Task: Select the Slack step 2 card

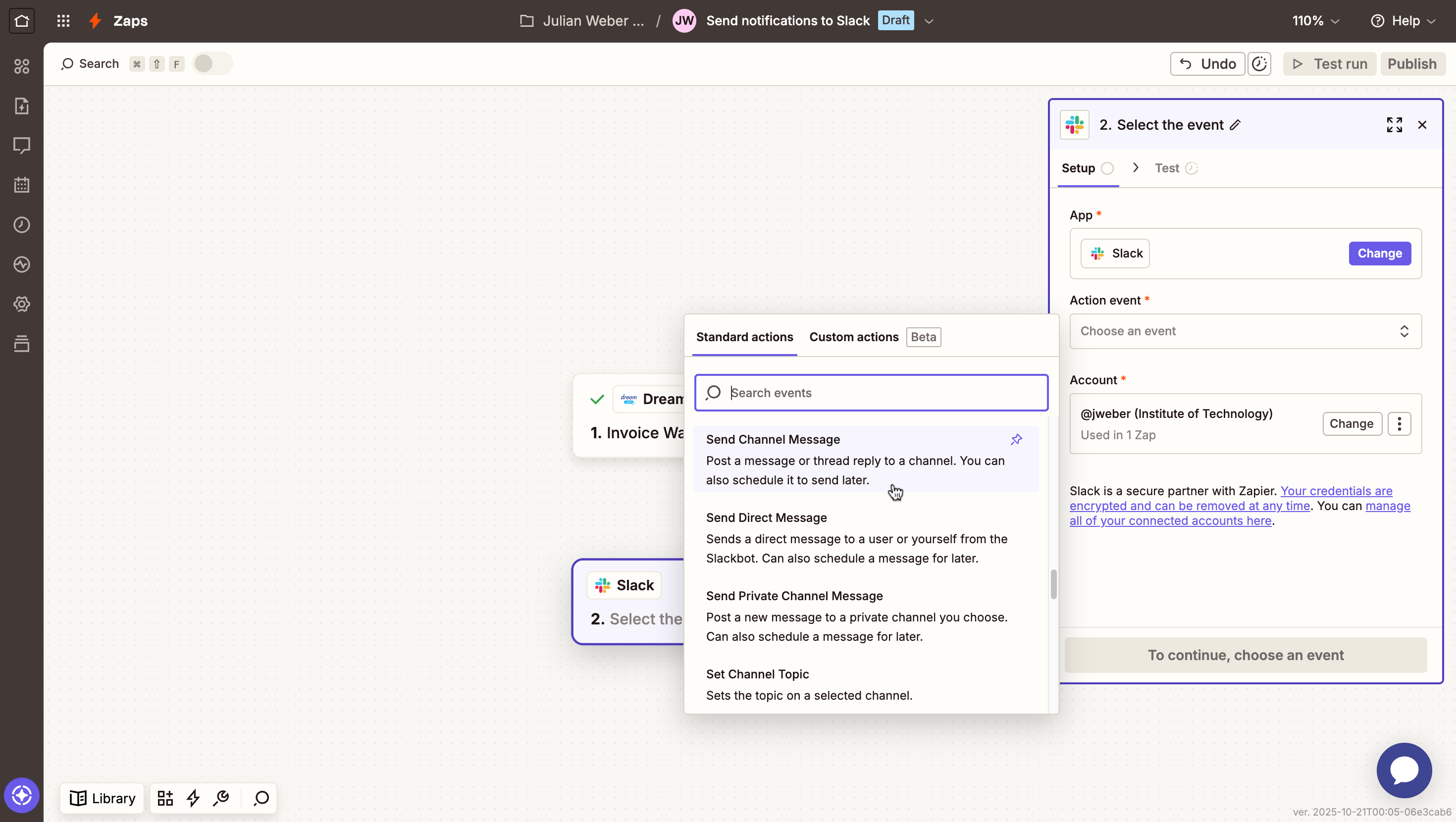Action: [628, 602]
